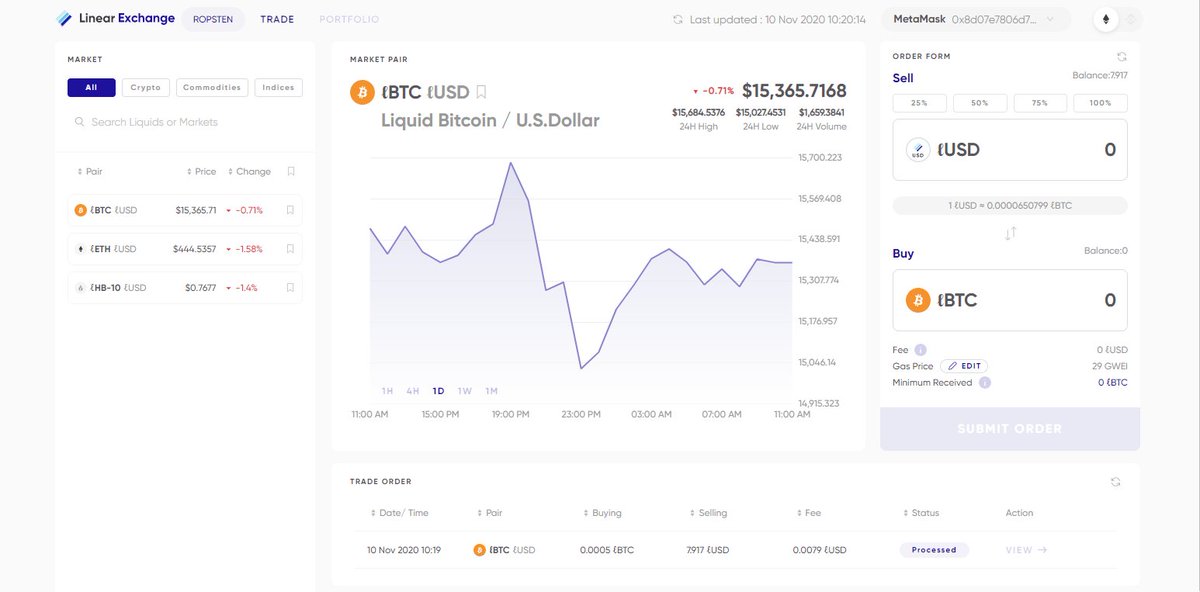The width and height of the screenshot is (1200, 592).
Task: Refresh the Trade Order table
Action: click(x=1116, y=482)
